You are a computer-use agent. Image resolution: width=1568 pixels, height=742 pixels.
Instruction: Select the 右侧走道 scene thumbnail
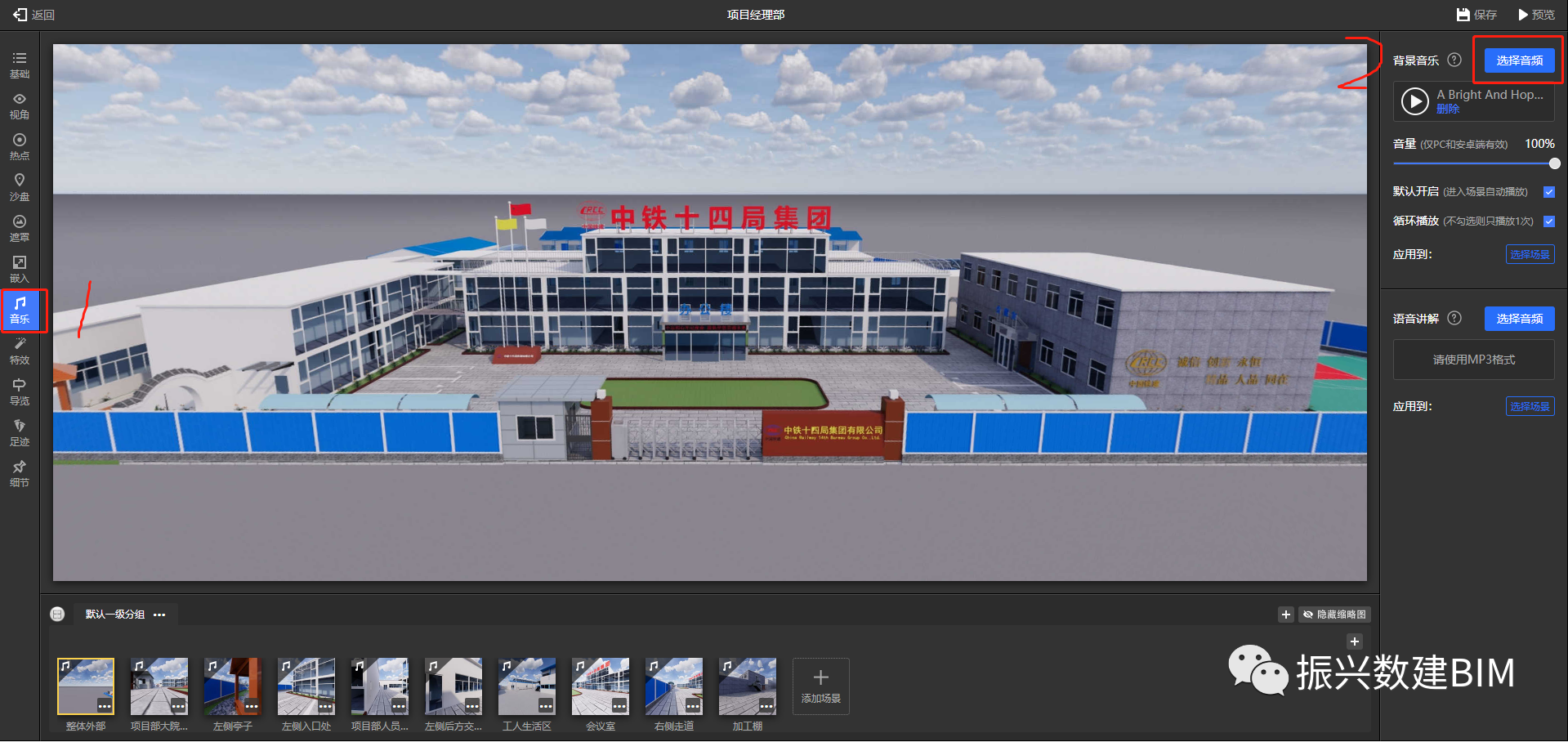674,686
